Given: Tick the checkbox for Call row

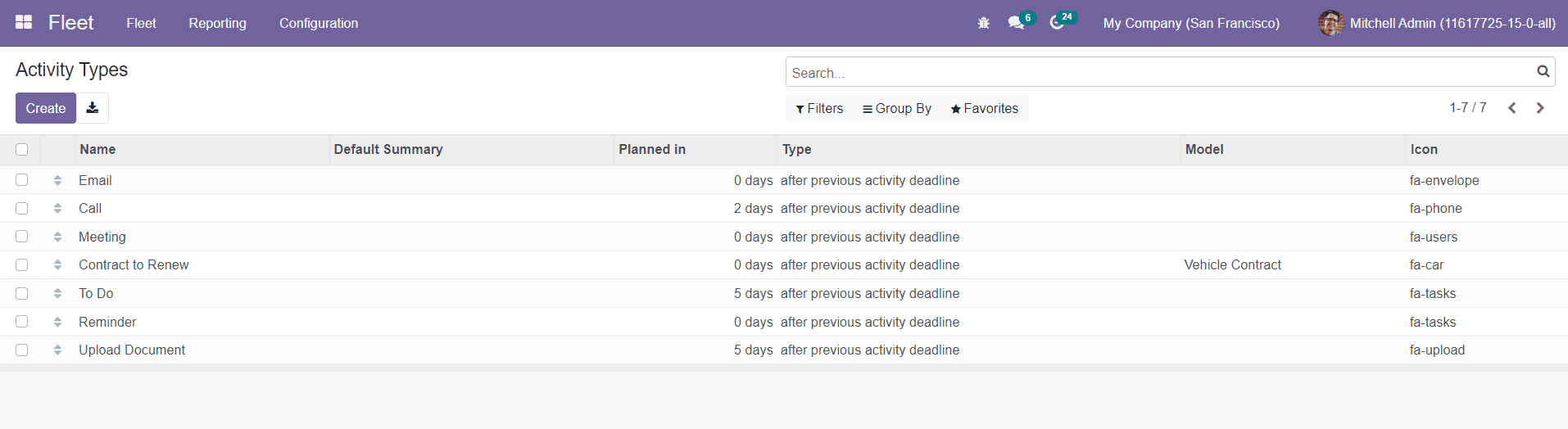Looking at the screenshot, I should 22,209.
